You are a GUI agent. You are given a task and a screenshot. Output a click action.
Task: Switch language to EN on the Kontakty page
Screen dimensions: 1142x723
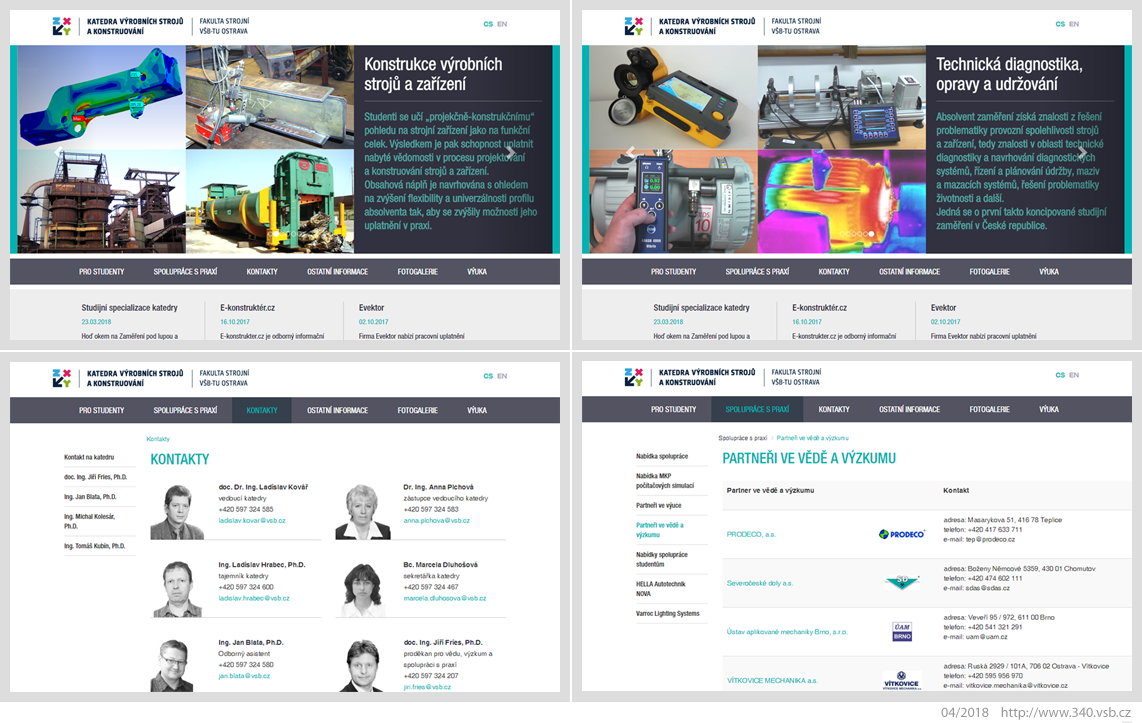pyautogui.click(x=502, y=376)
